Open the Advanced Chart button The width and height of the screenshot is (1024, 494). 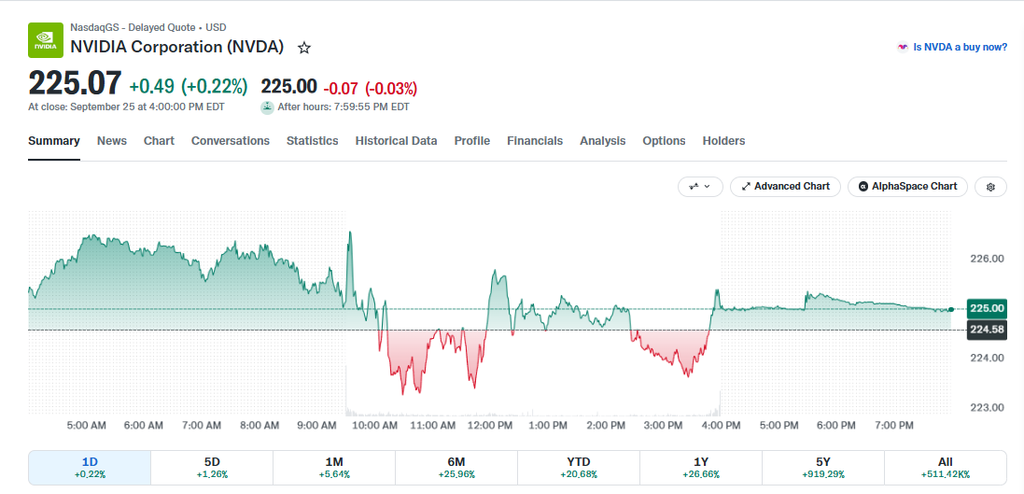pos(785,187)
